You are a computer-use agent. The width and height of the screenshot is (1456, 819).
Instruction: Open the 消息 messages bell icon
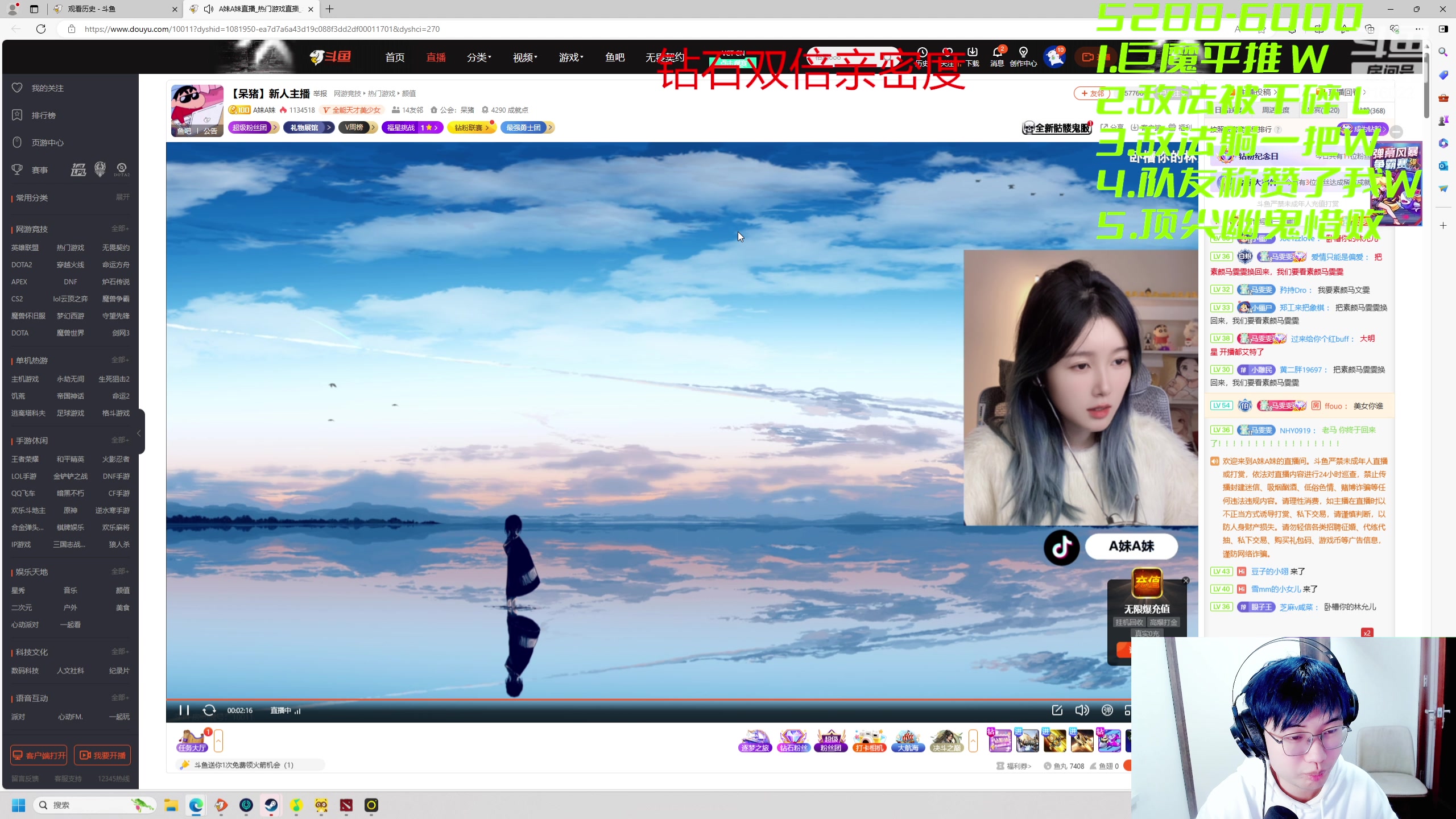[x=997, y=56]
